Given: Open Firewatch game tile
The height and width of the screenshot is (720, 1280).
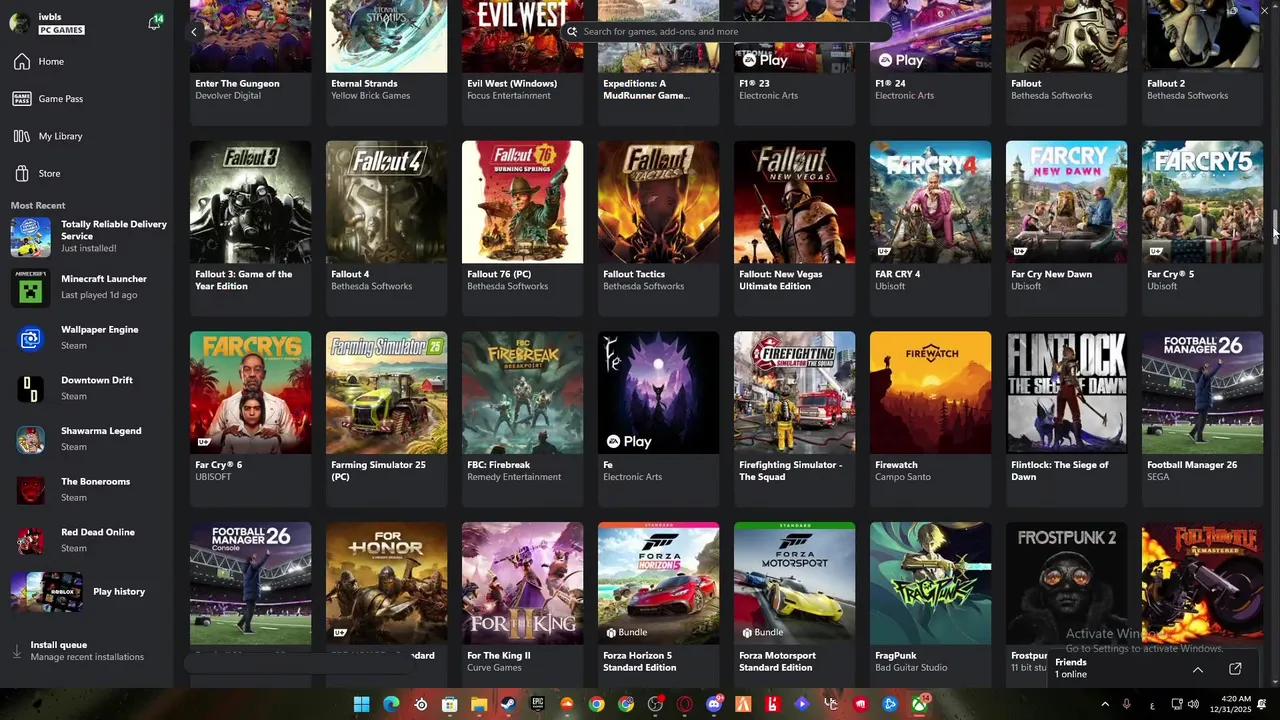Looking at the screenshot, I should (930, 419).
